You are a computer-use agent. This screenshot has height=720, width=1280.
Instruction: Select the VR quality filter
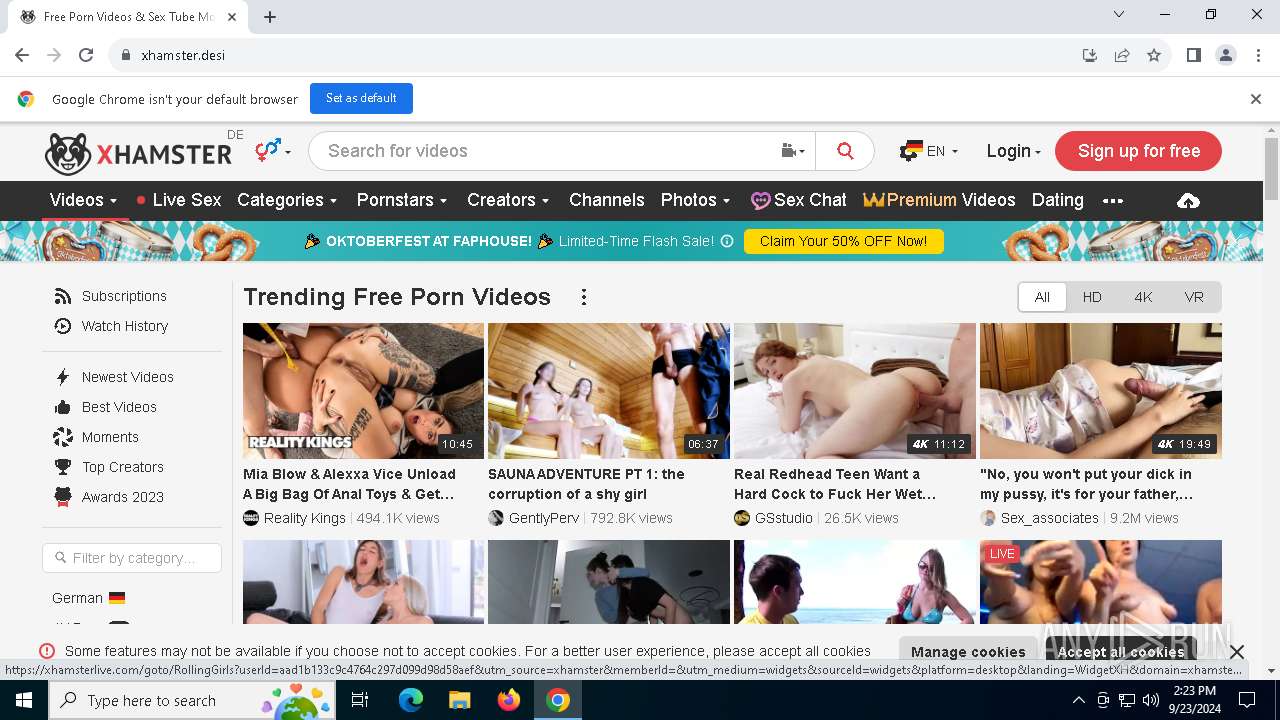(1194, 297)
